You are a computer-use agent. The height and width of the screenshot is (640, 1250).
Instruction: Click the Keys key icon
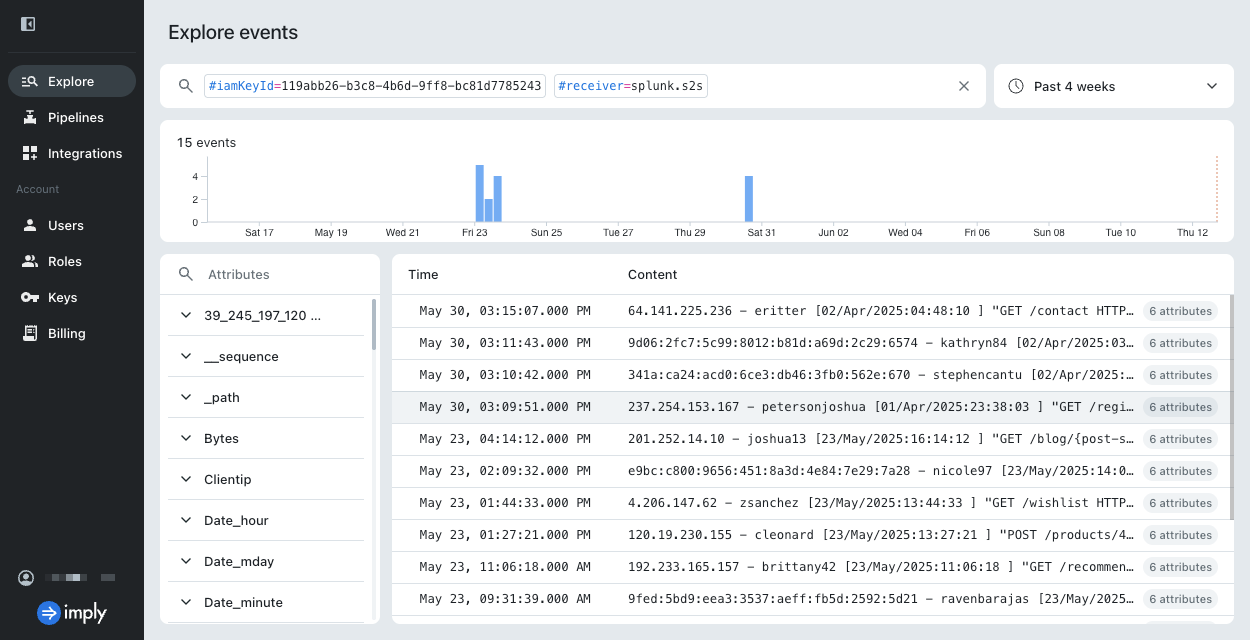point(30,297)
